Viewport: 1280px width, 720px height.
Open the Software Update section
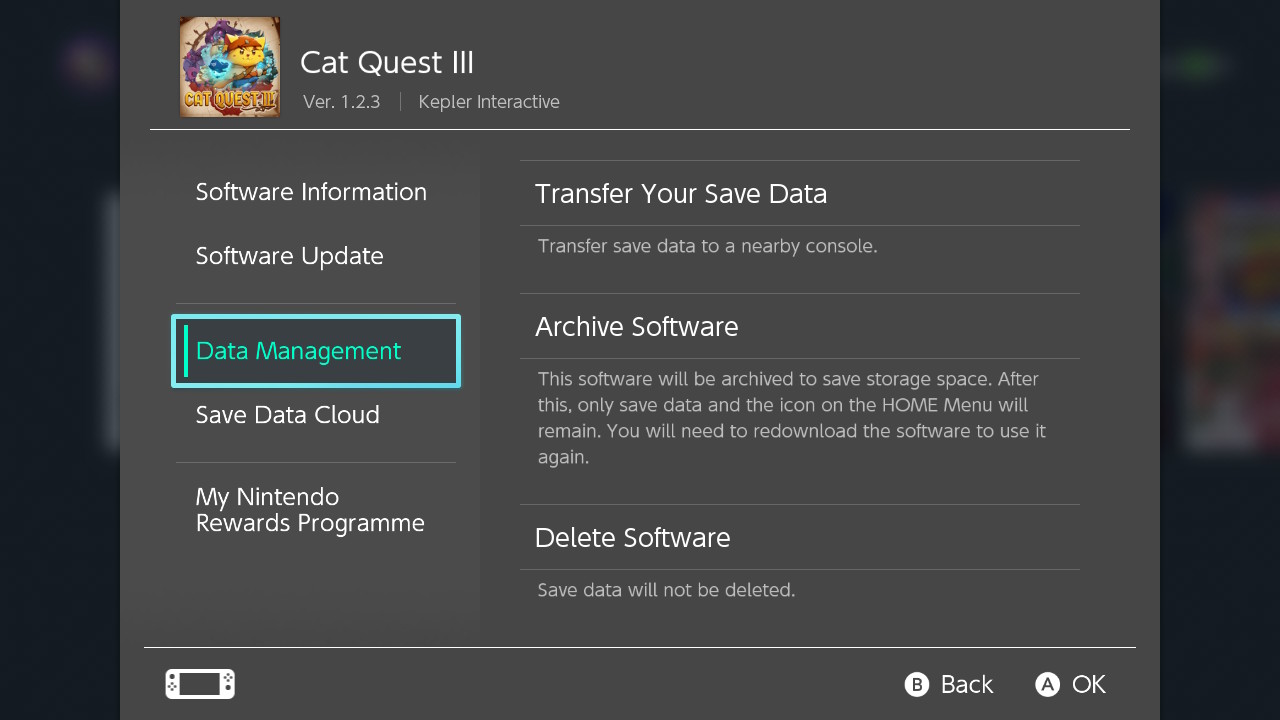click(290, 256)
